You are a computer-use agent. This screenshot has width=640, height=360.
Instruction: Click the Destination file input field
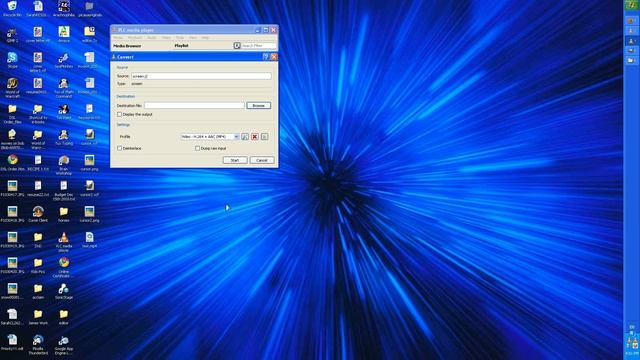point(194,105)
